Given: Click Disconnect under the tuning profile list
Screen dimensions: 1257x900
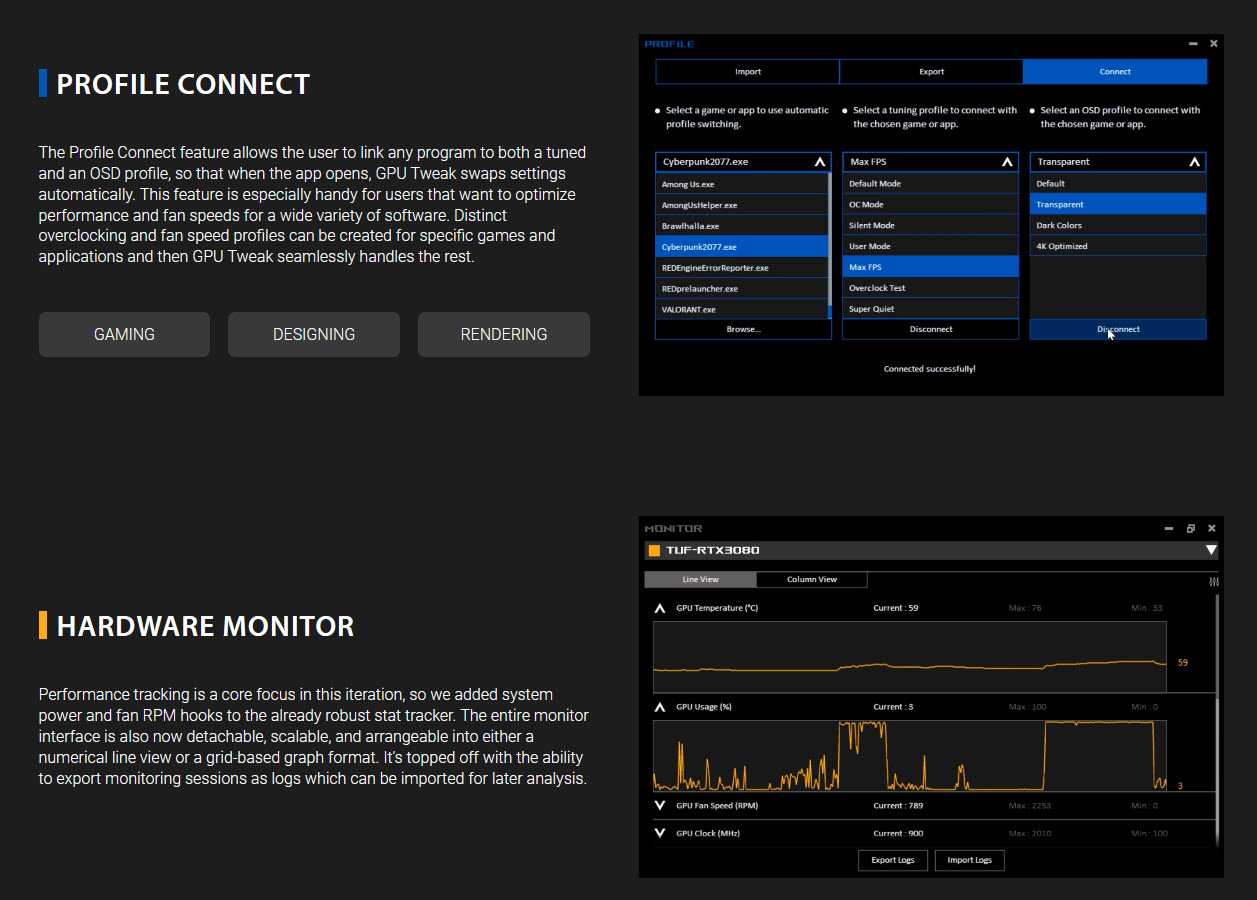Looking at the screenshot, I should pyautogui.click(x=931, y=329).
